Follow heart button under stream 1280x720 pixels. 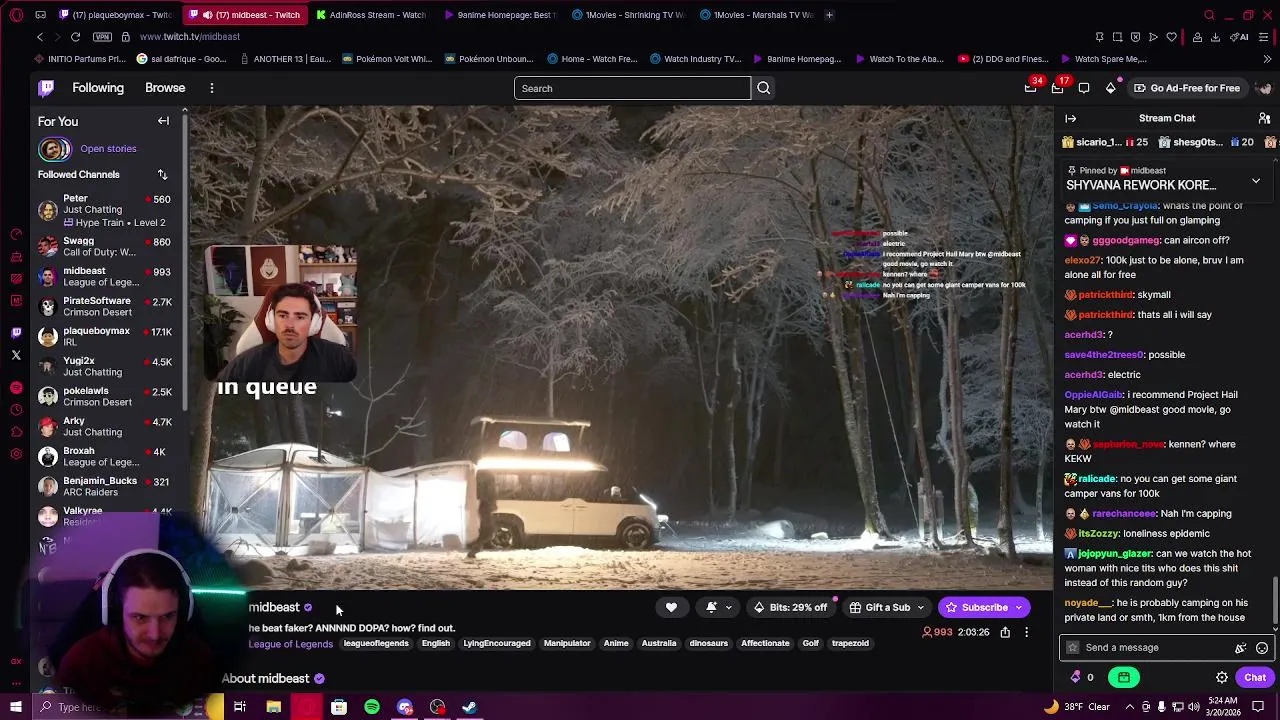[671, 607]
